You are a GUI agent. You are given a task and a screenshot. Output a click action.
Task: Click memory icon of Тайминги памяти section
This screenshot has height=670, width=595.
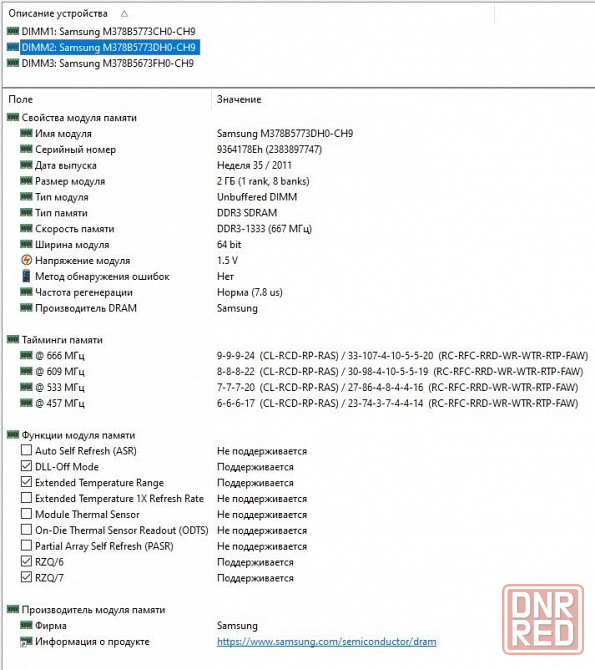[x=13, y=340]
